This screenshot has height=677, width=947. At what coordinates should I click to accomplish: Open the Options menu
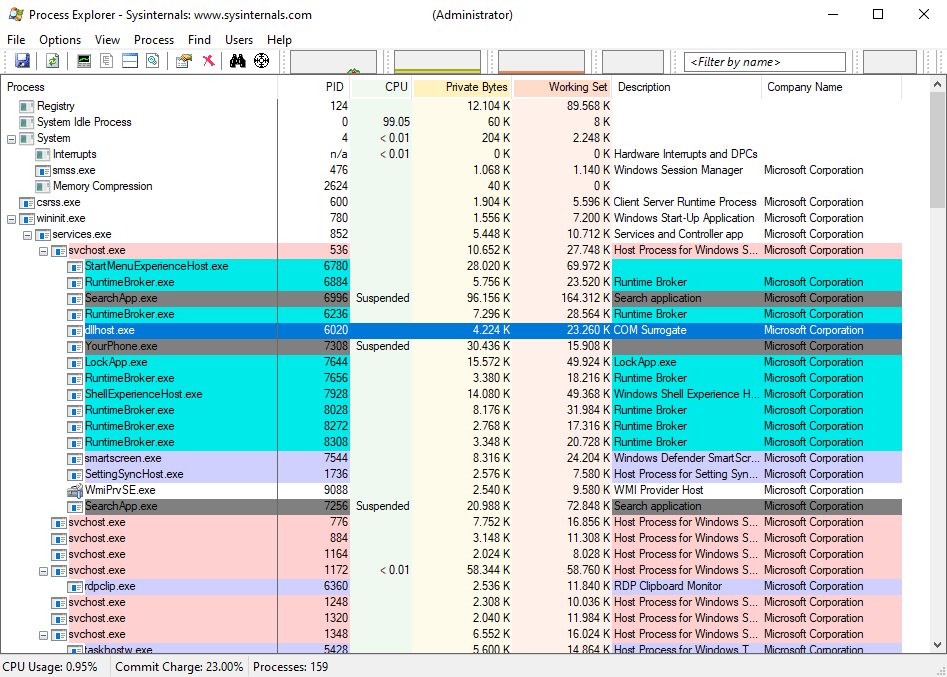[60, 40]
